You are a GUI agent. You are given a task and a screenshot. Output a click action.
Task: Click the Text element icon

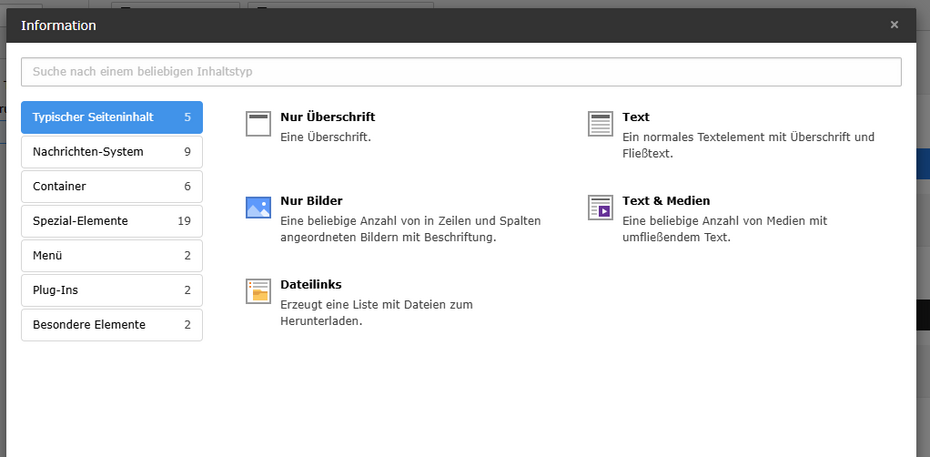pyautogui.click(x=600, y=124)
